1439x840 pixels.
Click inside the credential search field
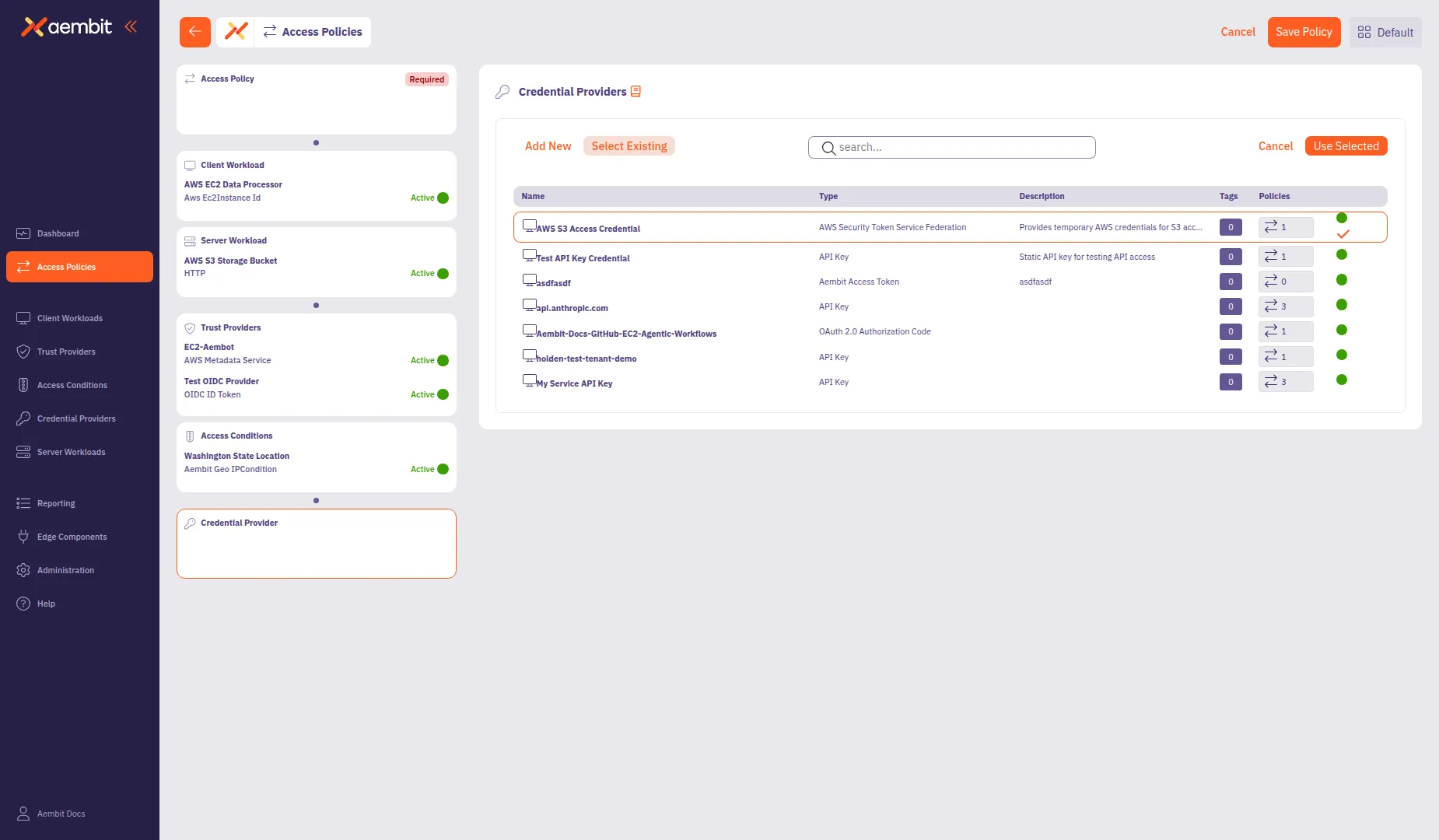[x=951, y=147]
